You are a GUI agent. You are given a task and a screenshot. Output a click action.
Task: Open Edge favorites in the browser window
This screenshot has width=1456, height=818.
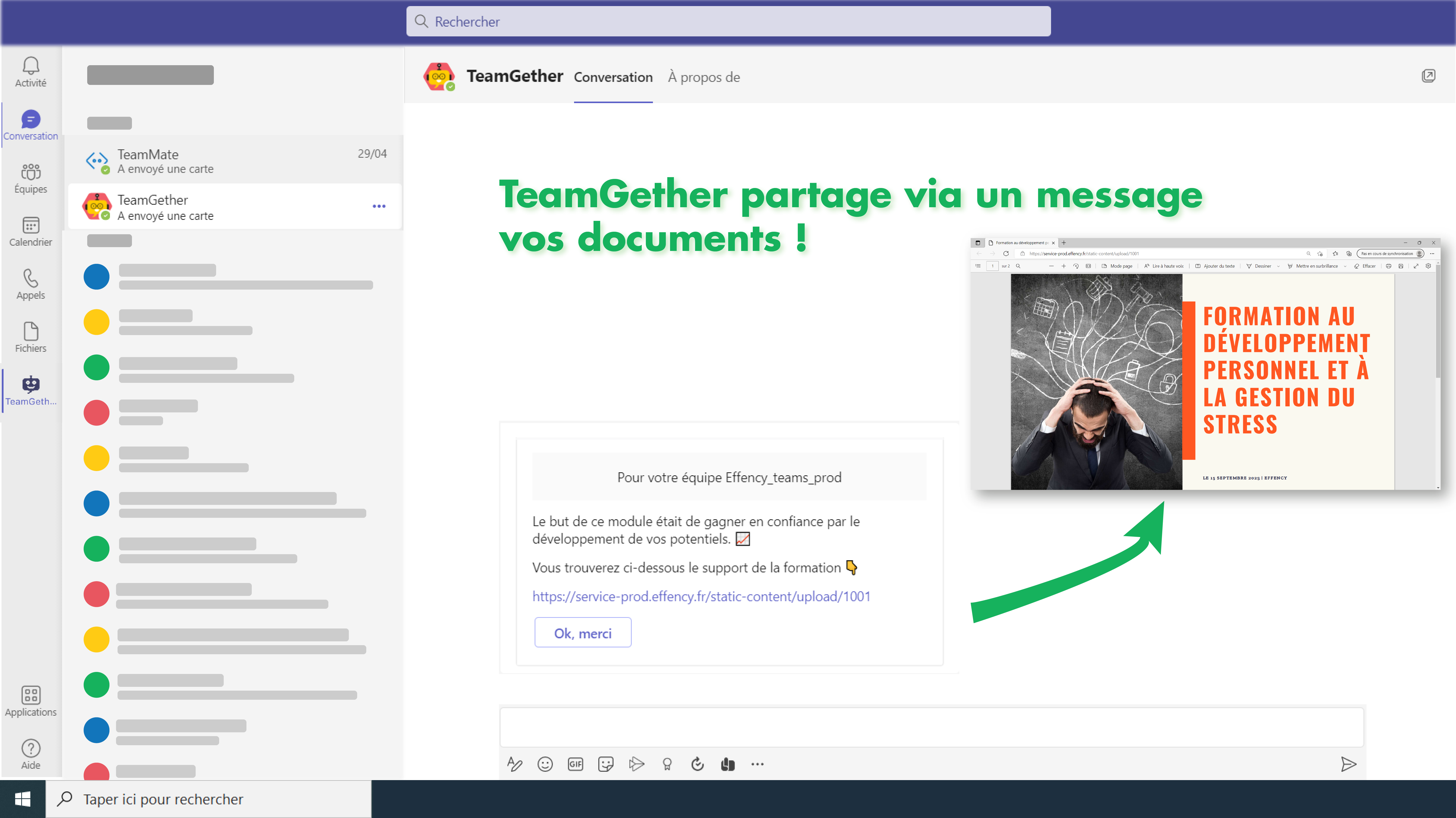(1336, 254)
